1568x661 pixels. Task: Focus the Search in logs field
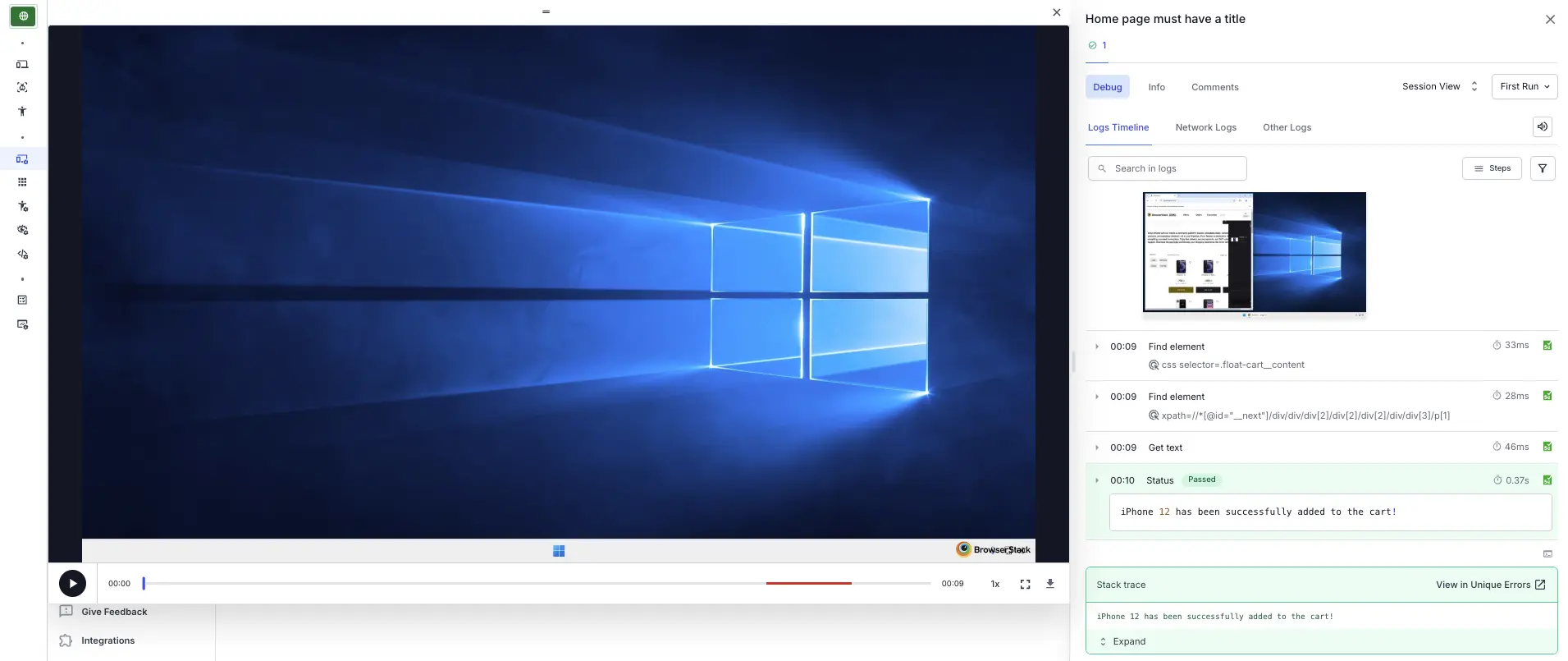pyautogui.click(x=1167, y=168)
